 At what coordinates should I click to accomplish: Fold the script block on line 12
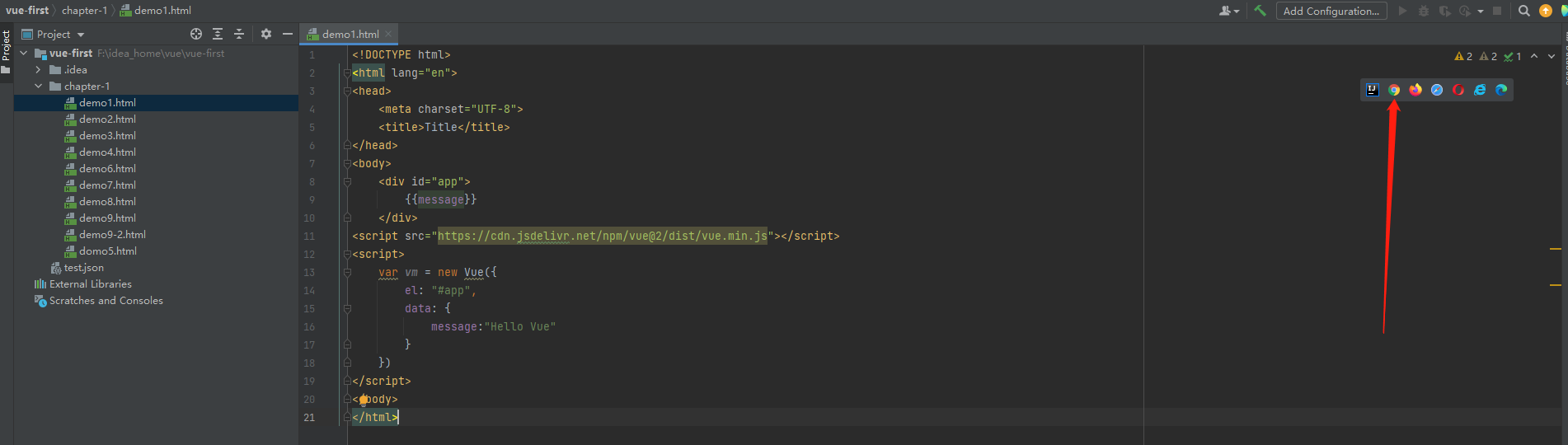click(x=347, y=254)
